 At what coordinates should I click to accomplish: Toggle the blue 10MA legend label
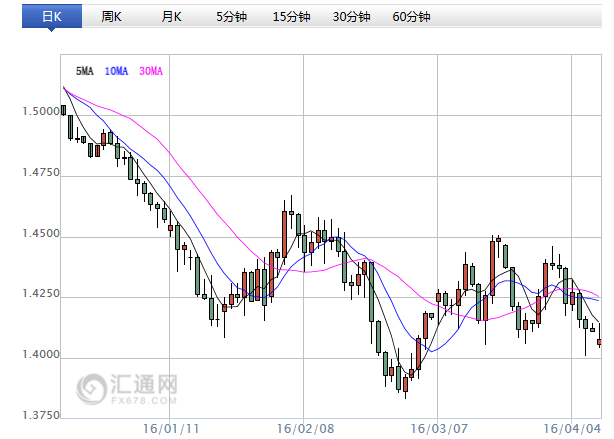pos(116,71)
